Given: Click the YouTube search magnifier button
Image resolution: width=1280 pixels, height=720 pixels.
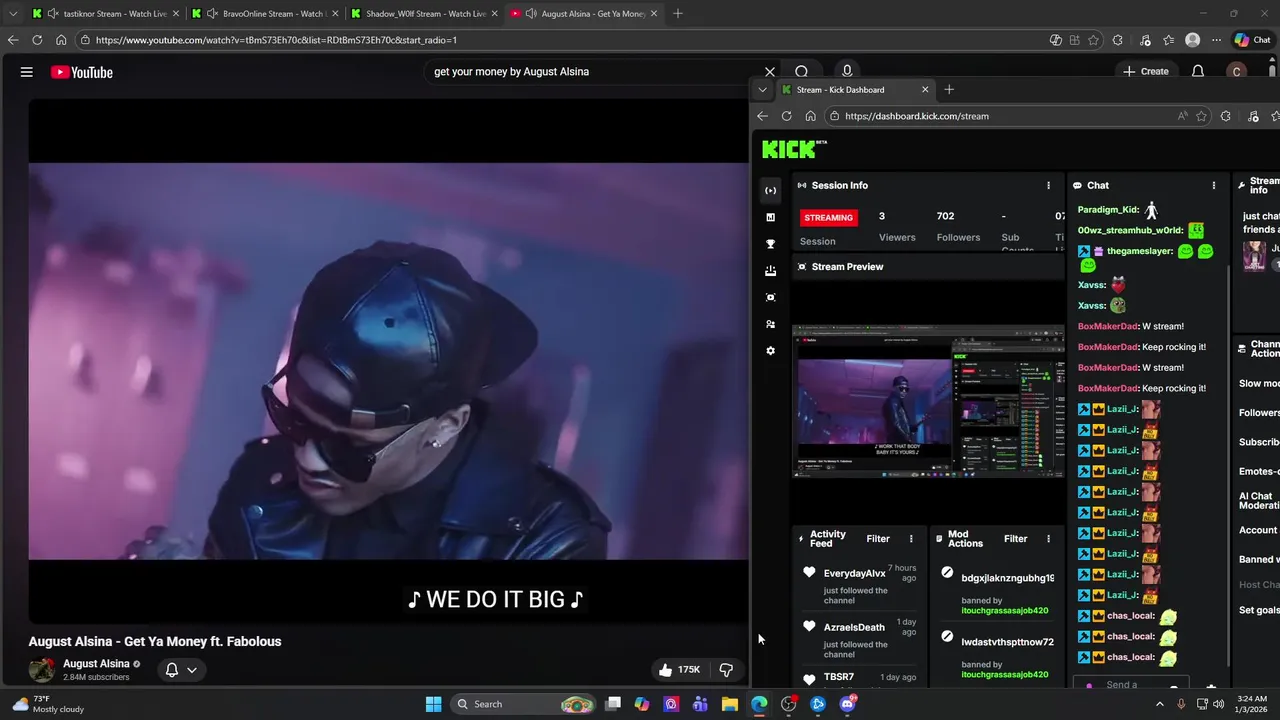Looking at the screenshot, I should pos(802,72).
